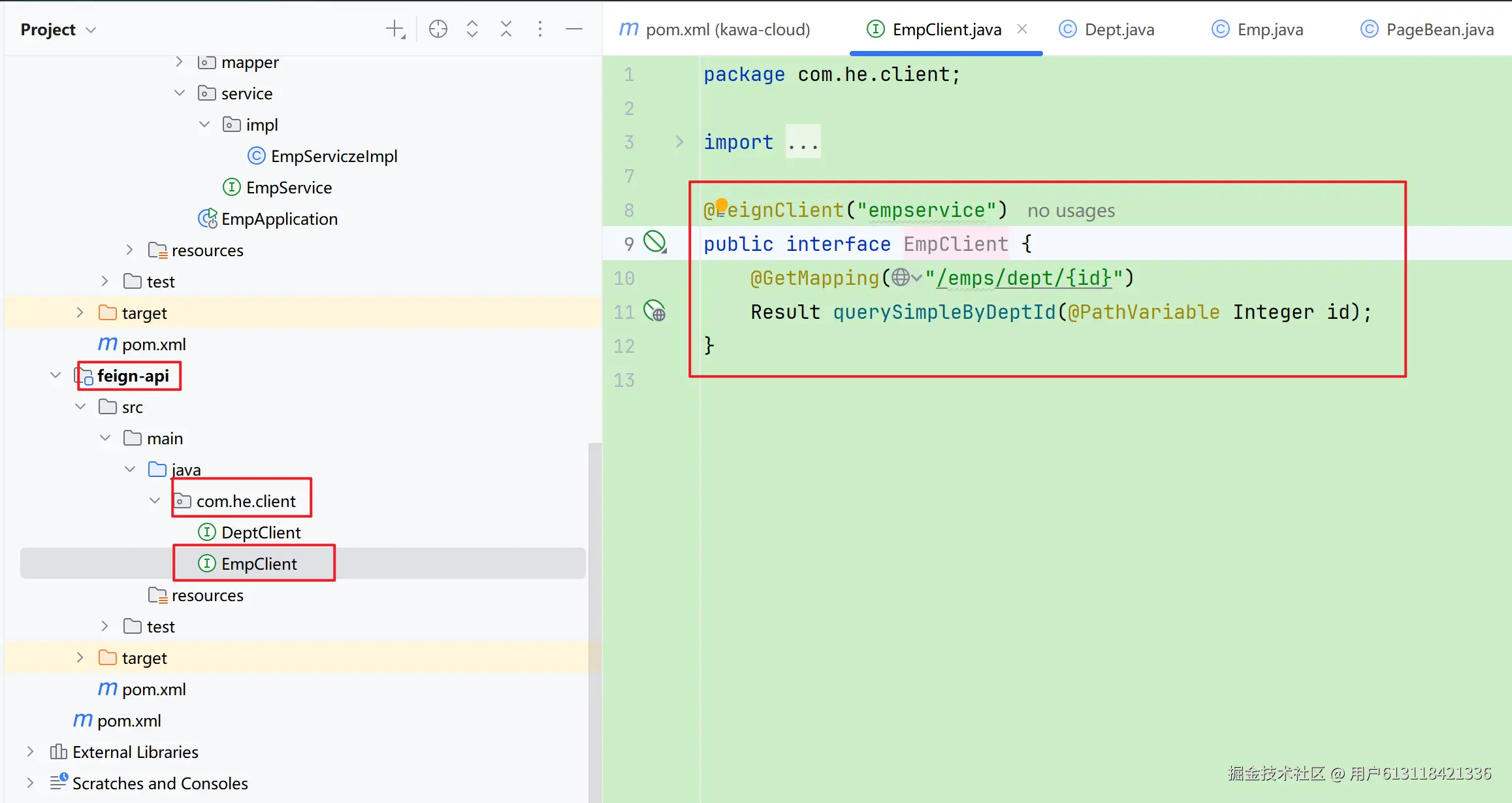Click the gutter icon on line 9

tap(654, 242)
